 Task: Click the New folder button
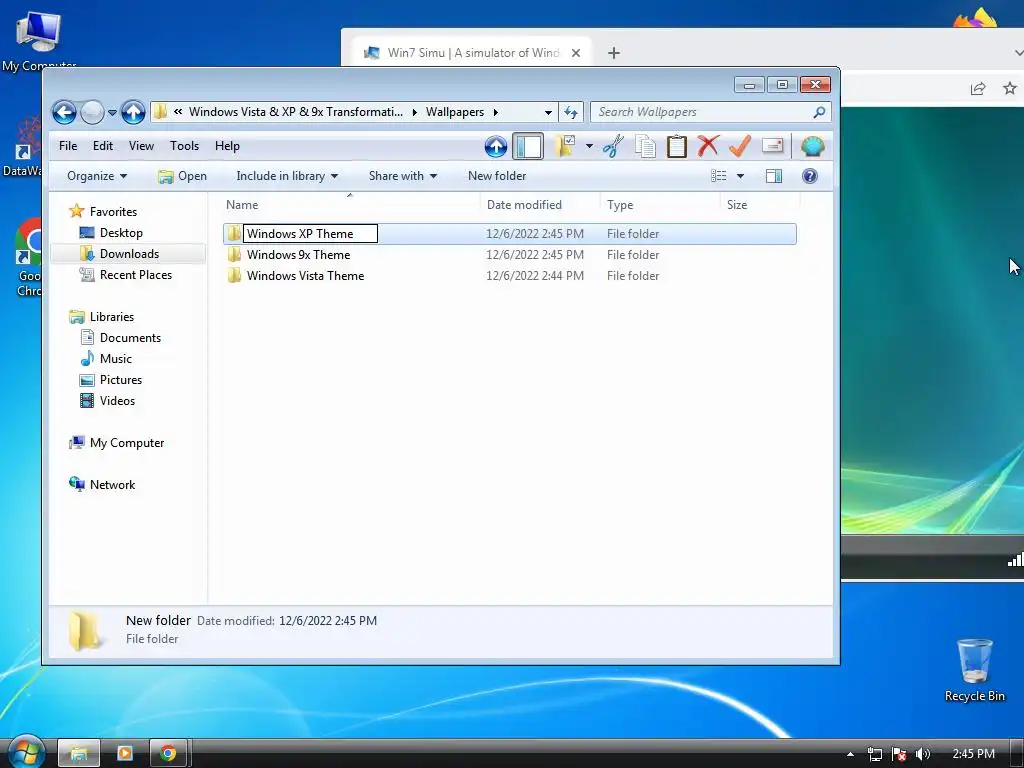coord(497,176)
